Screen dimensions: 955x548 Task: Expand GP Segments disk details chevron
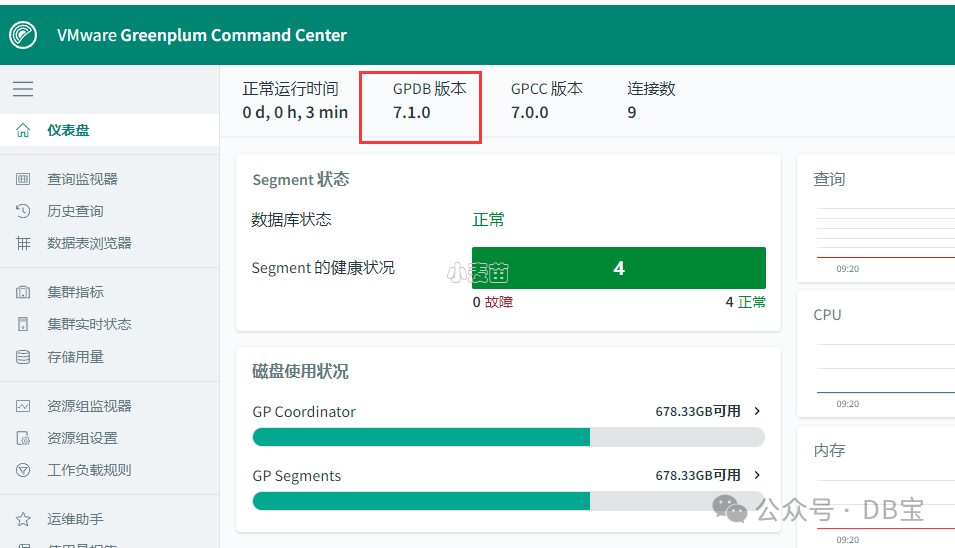tap(757, 475)
